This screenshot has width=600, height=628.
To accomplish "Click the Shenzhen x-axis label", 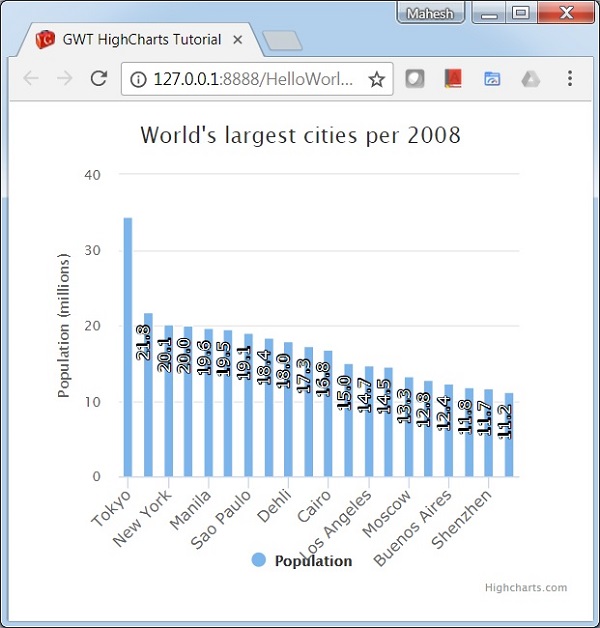I will tap(461, 519).
